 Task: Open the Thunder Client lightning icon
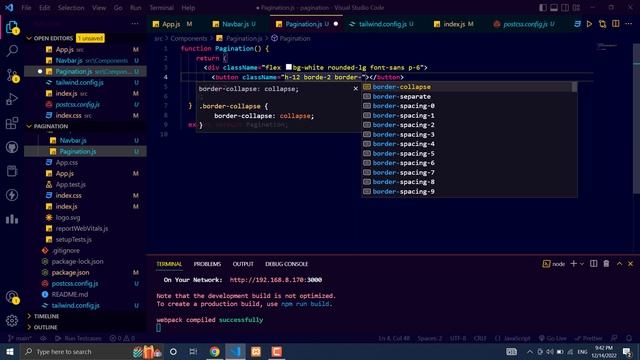pyautogui.click(x=12, y=195)
